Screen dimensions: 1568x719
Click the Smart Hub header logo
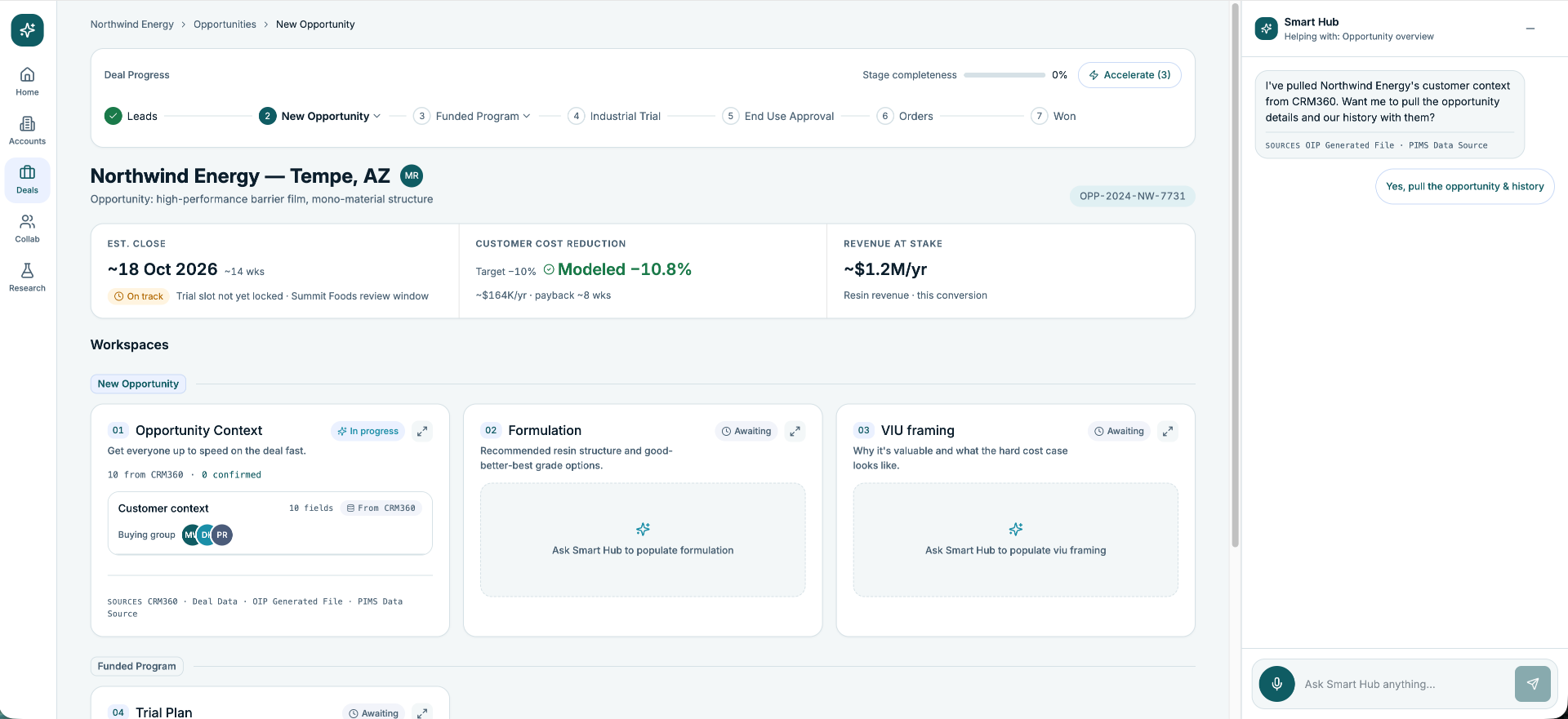tap(1266, 29)
